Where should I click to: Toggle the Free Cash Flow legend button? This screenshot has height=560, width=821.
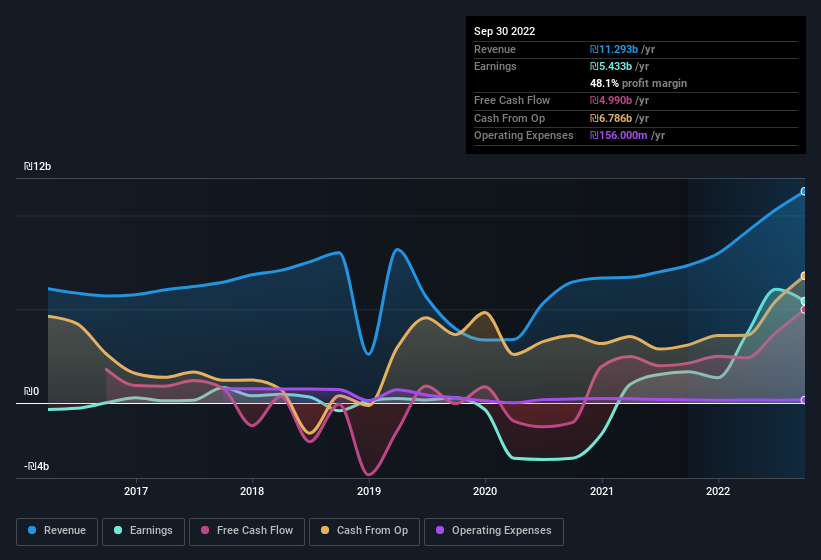(247, 531)
